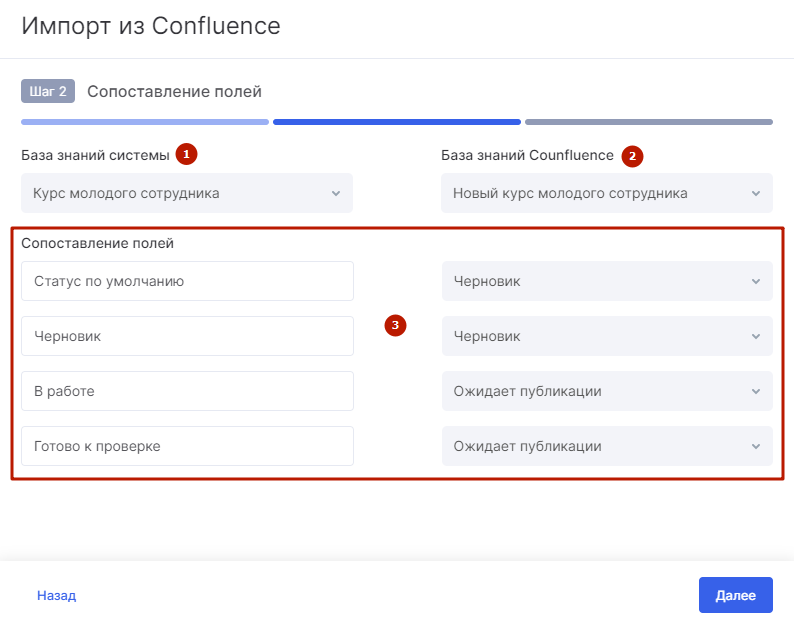Go back via Назад link
794x626 pixels.
click(56, 595)
